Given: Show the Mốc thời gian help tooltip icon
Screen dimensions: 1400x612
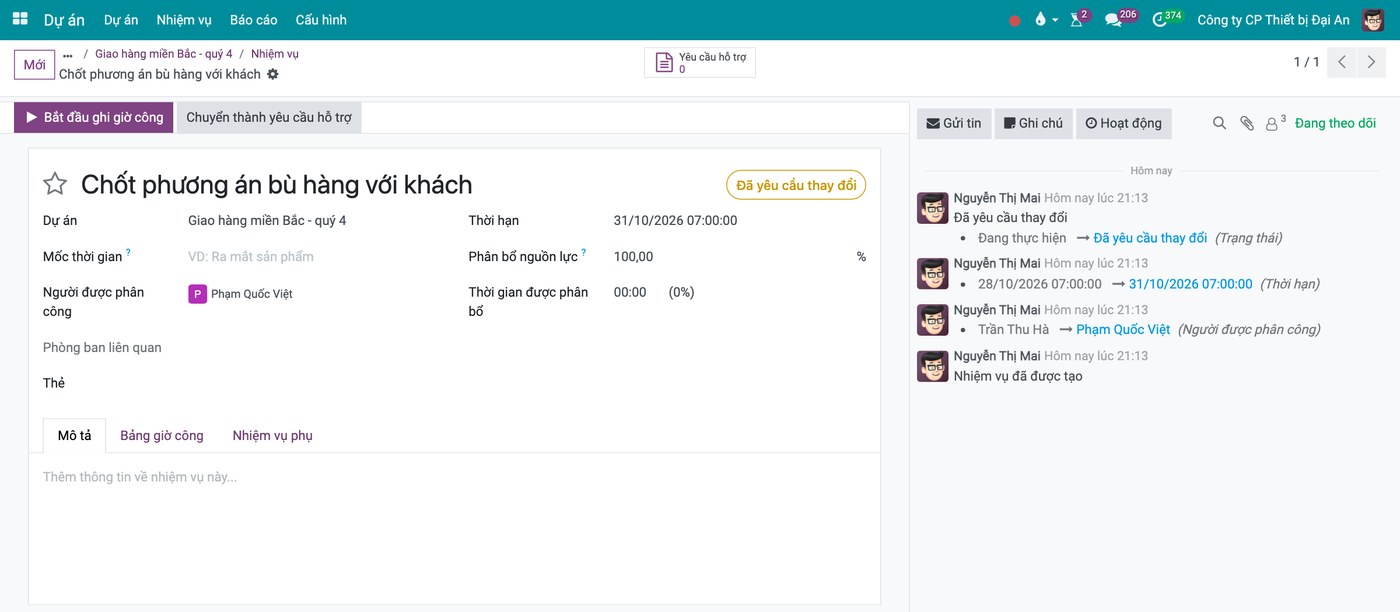Looking at the screenshot, I should [x=128, y=253].
